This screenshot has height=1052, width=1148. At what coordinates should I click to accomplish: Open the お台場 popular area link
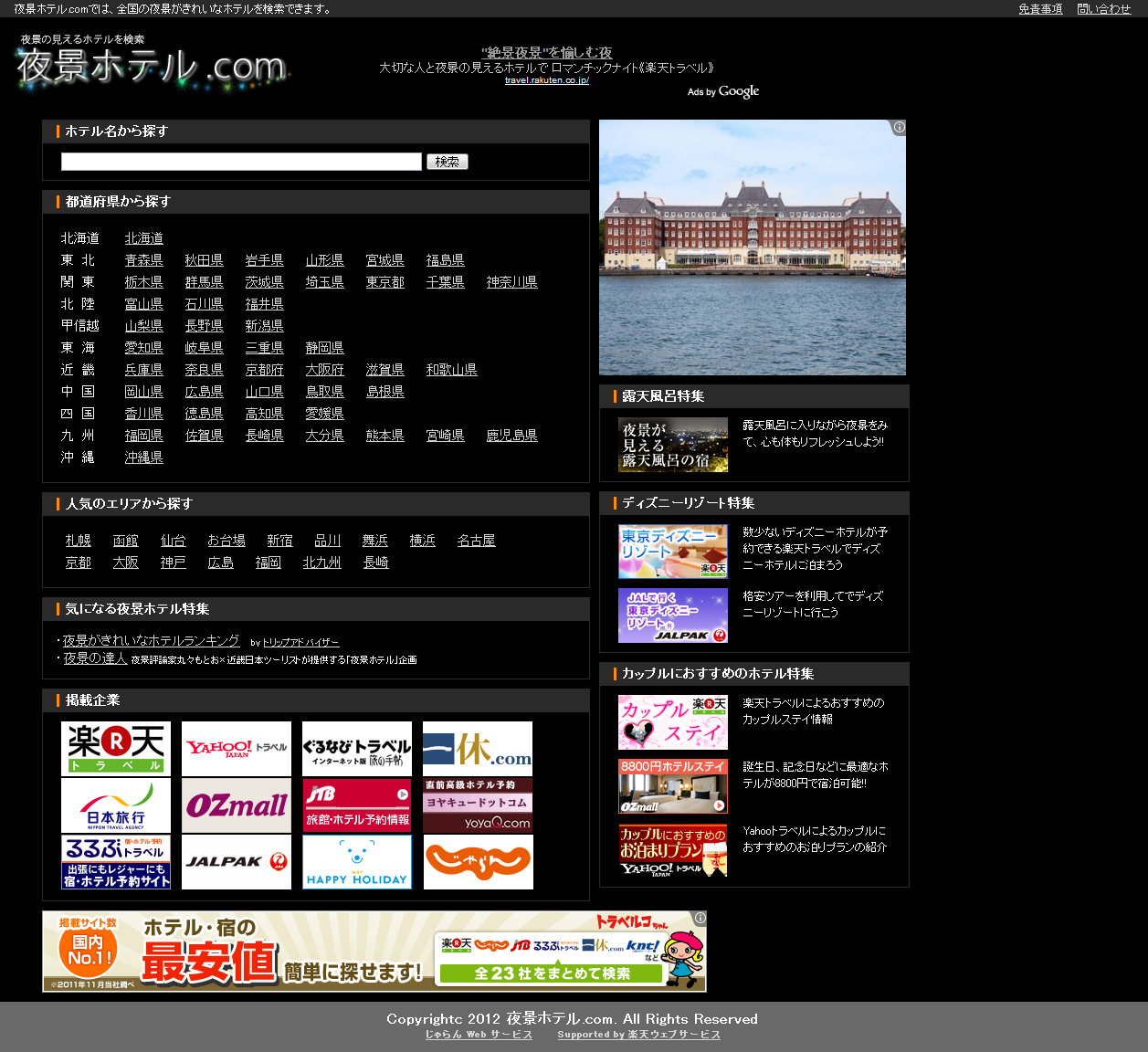tap(226, 541)
